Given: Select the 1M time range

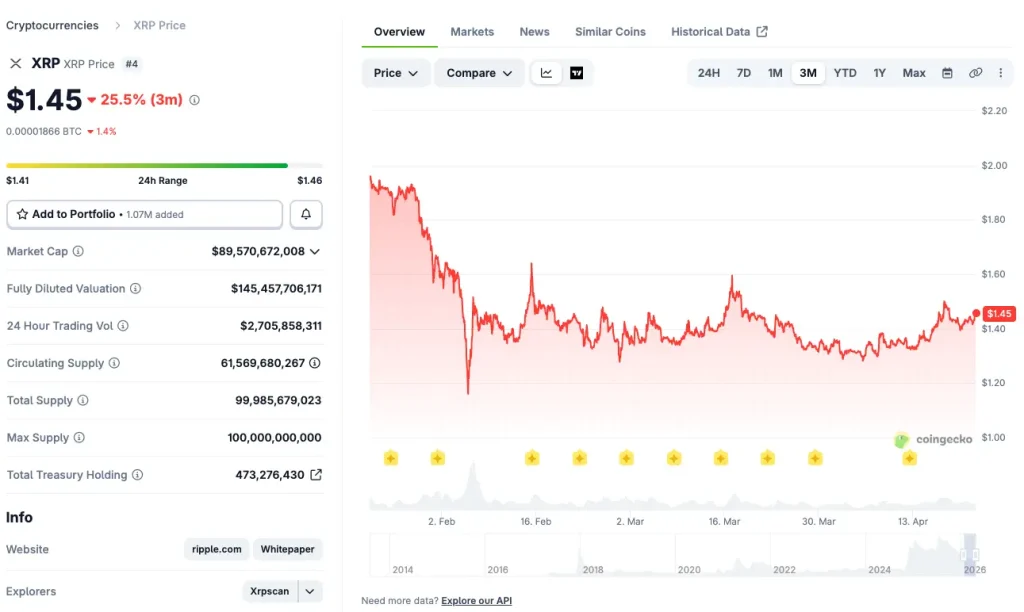Looking at the screenshot, I should click(x=775, y=73).
